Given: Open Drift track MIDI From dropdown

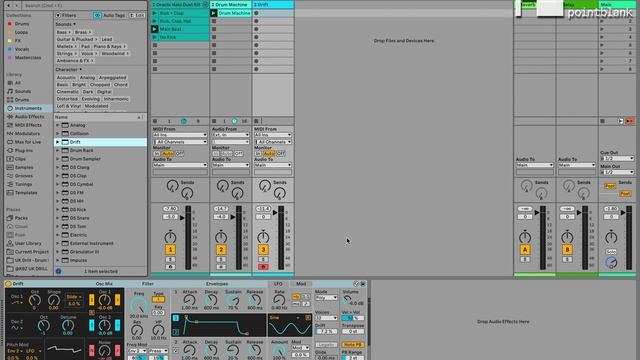Looking at the screenshot, I should click(273, 135).
